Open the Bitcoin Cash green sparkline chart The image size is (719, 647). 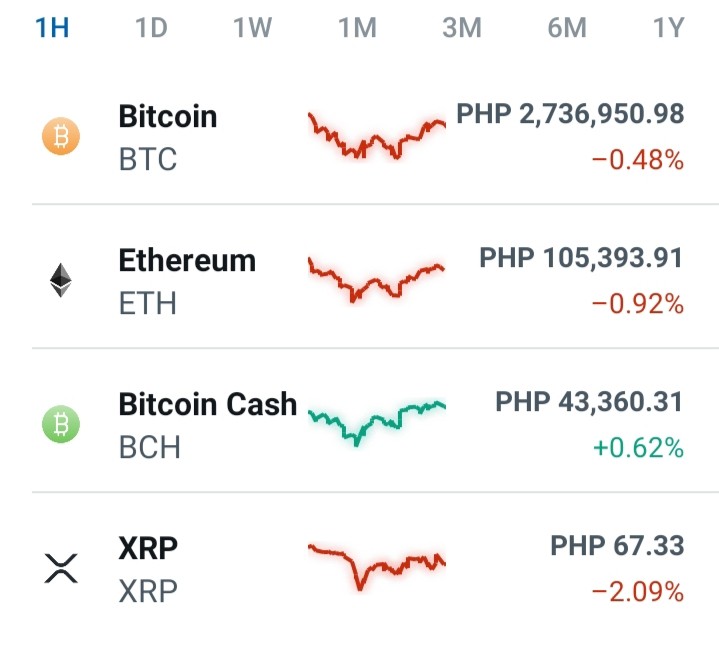377,423
